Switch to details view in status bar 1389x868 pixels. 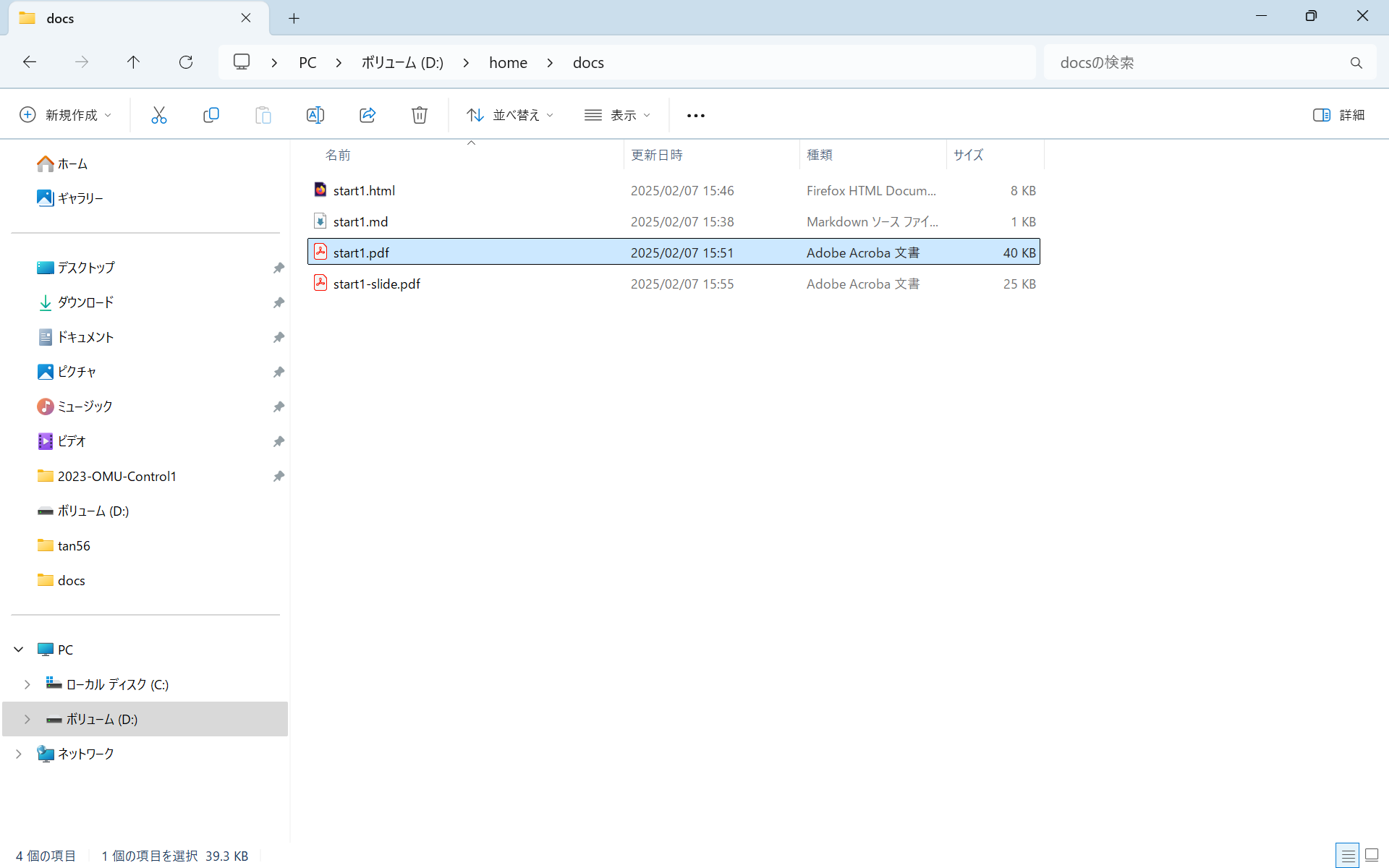coord(1347,855)
